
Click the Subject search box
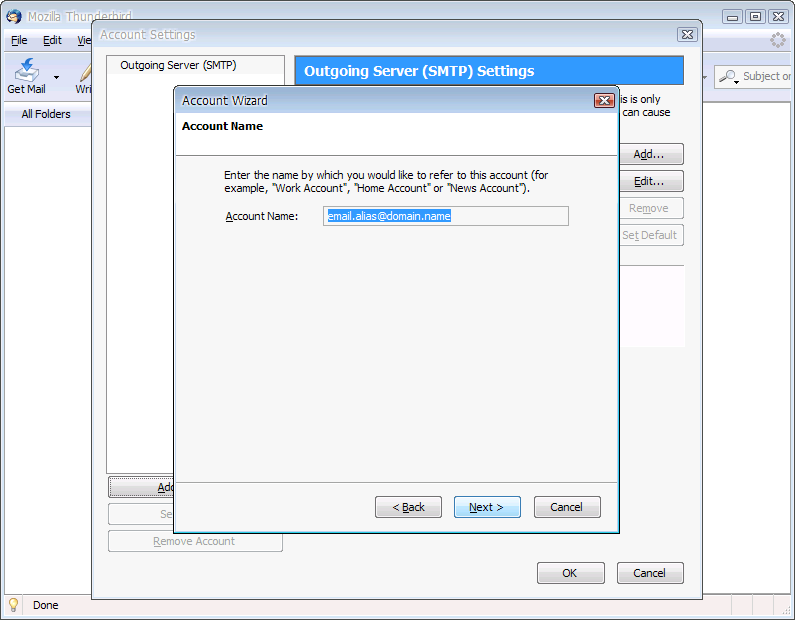(766, 76)
